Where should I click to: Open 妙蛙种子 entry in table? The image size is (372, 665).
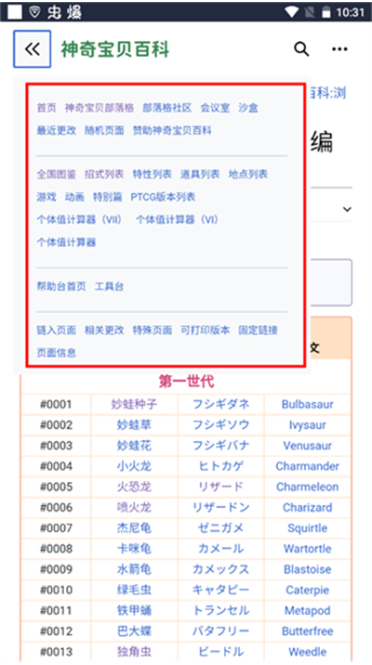coord(134,404)
